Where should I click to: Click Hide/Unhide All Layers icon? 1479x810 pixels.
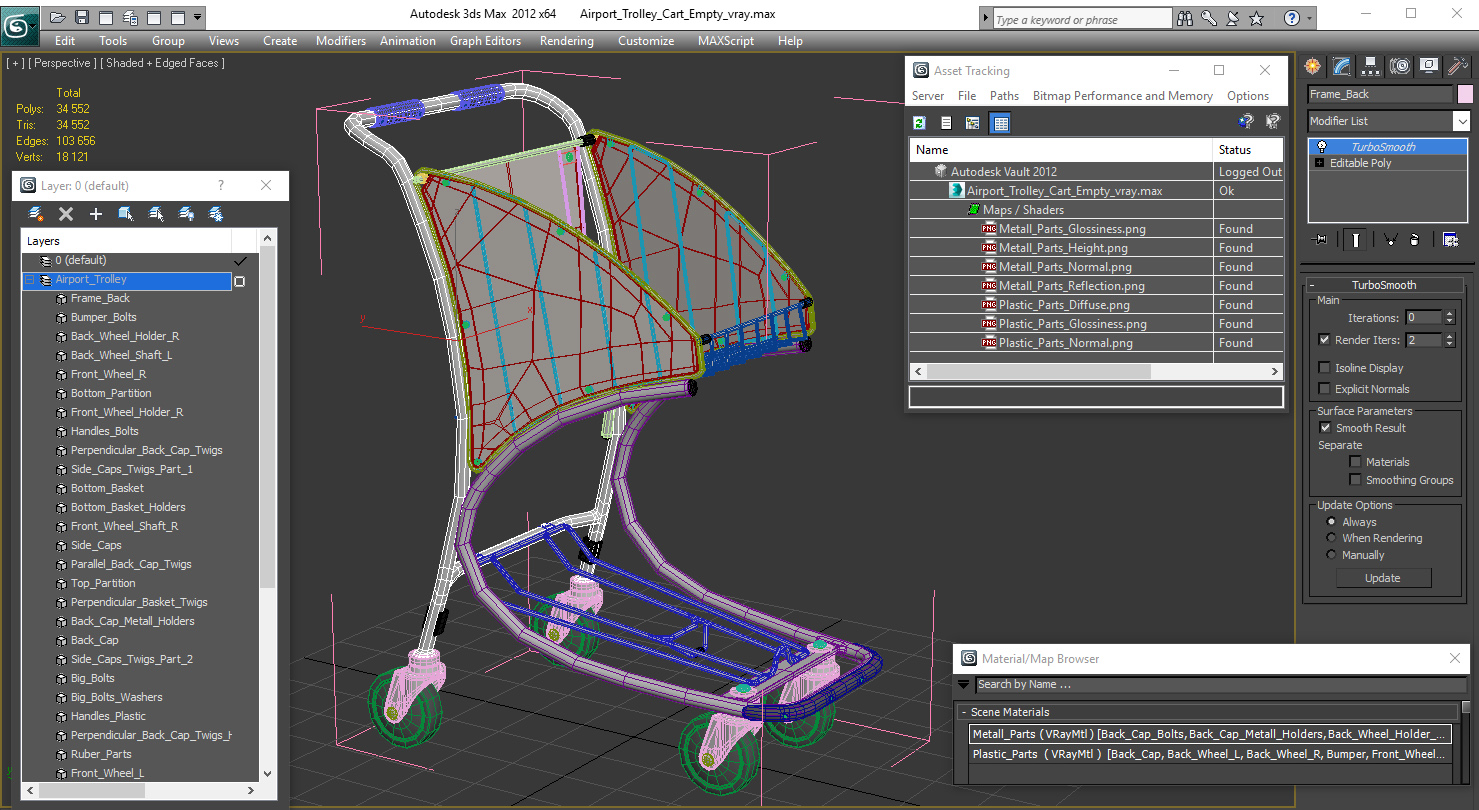tap(186, 214)
